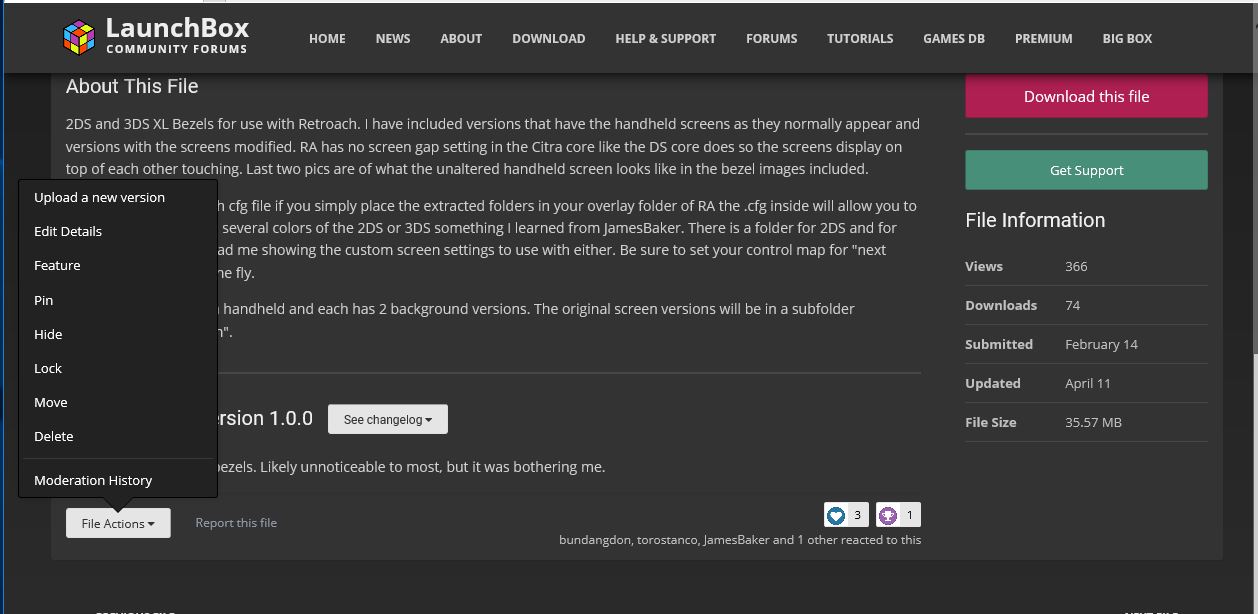
Task: Open DOWNLOAD navigation link
Action: point(549,38)
